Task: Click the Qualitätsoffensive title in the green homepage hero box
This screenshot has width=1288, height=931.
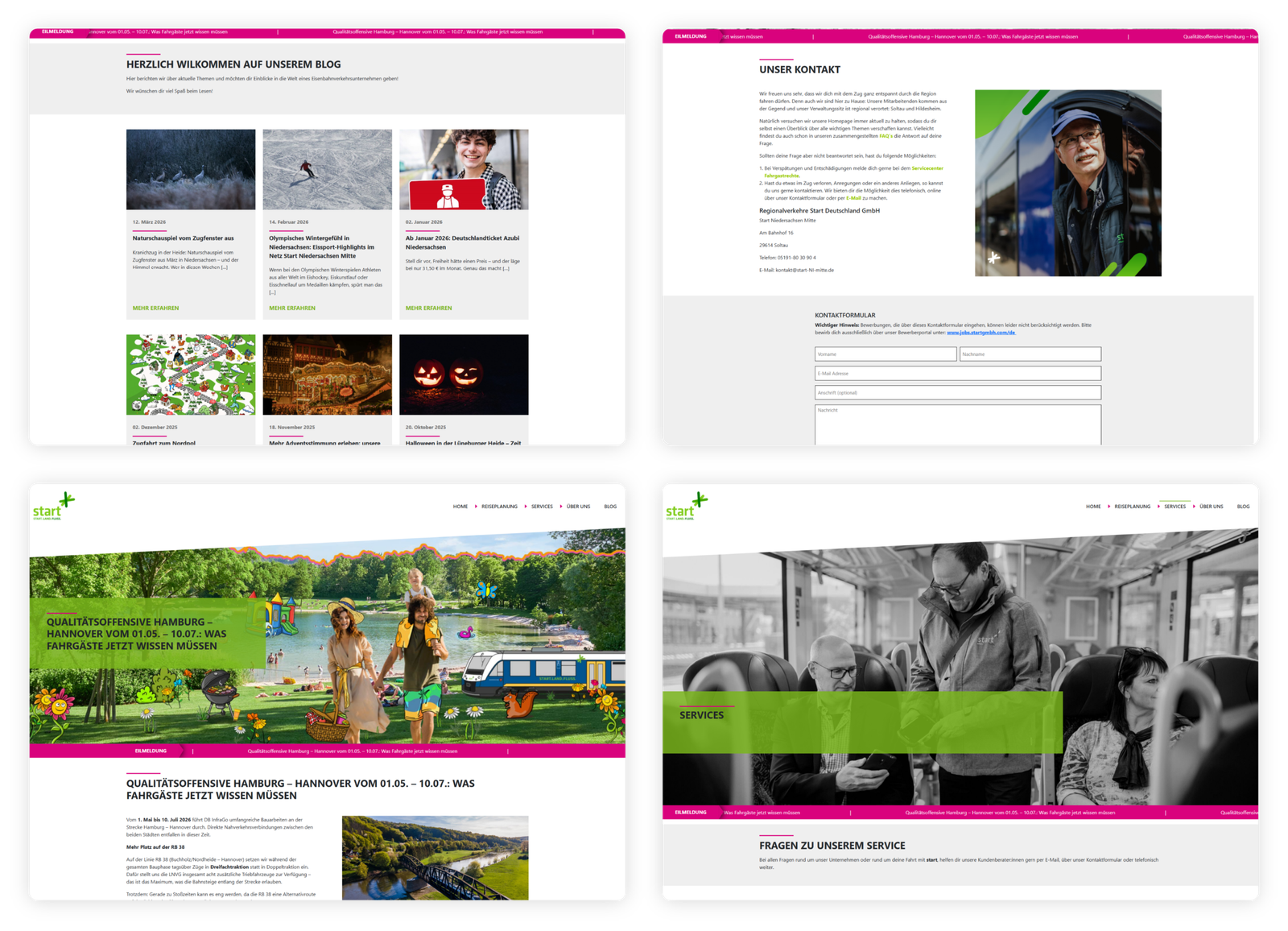Action: coord(137,634)
